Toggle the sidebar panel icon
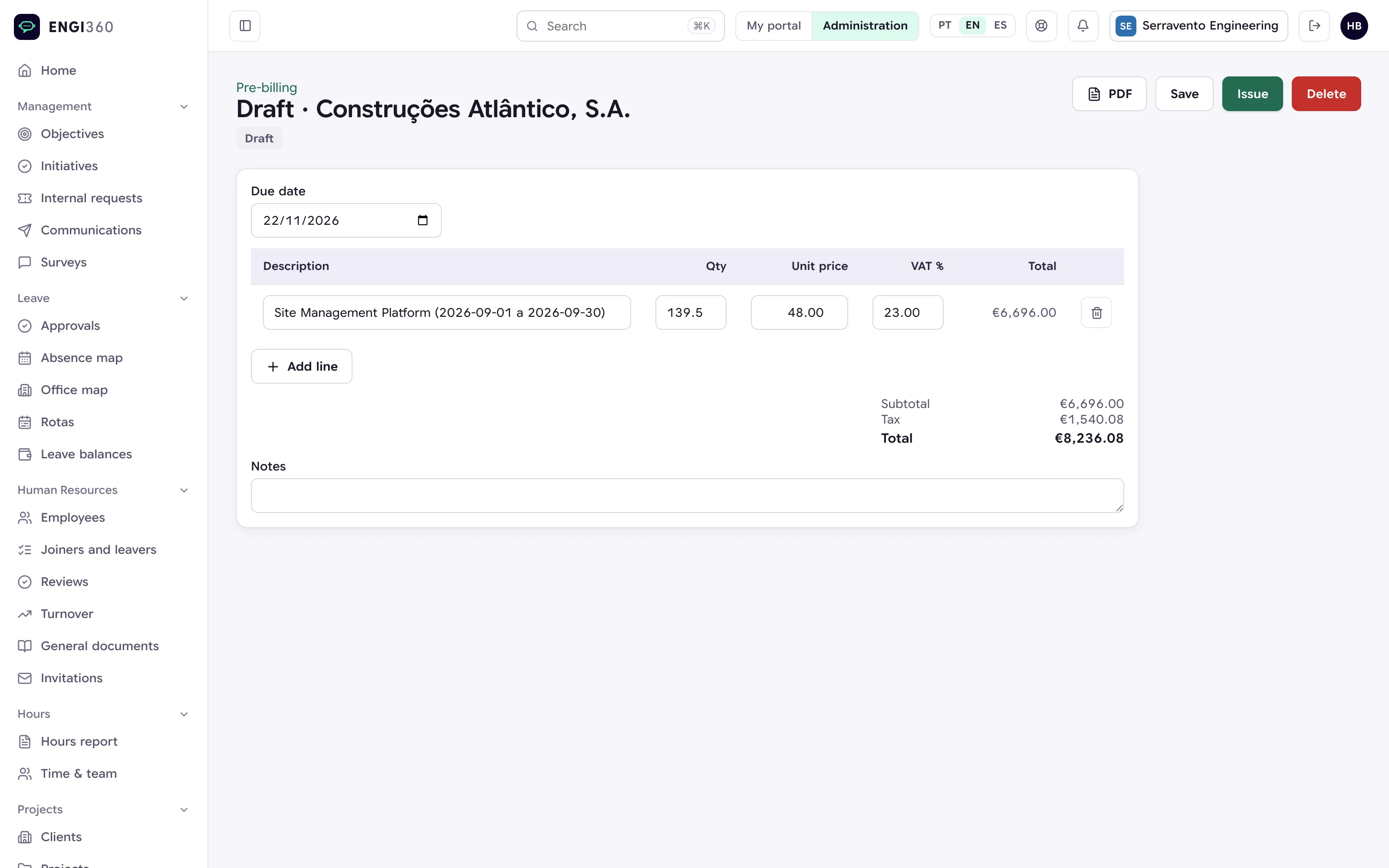Screen dimensions: 1389x868 [x=244, y=26]
